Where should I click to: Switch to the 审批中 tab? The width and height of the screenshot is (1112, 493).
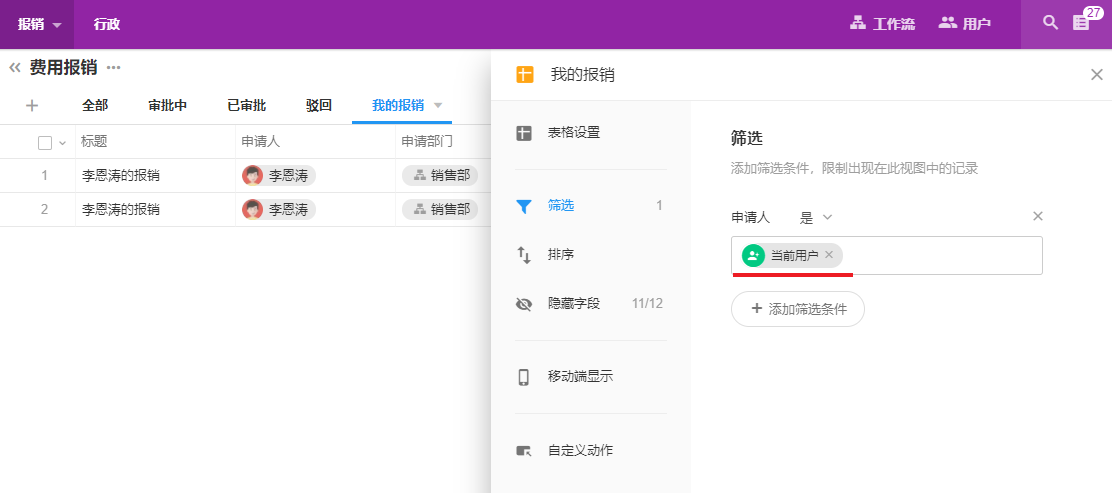[x=167, y=105]
